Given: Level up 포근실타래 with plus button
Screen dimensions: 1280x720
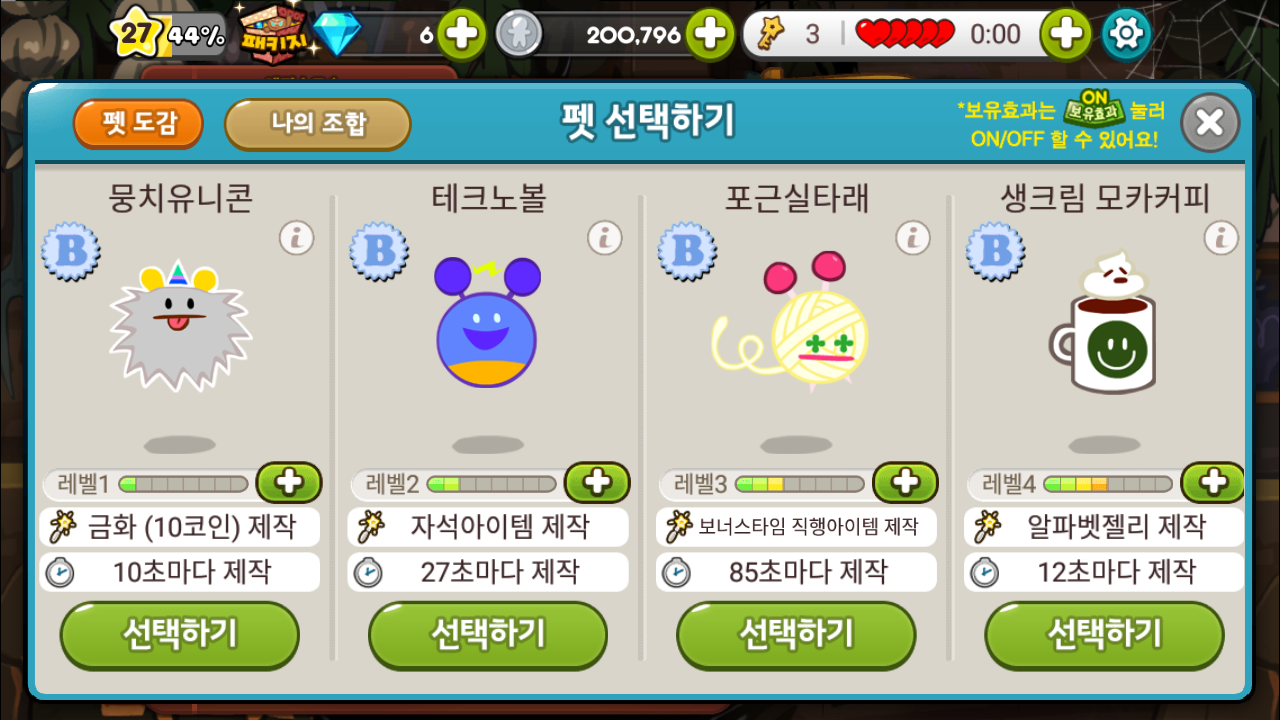Looking at the screenshot, I should [905, 483].
